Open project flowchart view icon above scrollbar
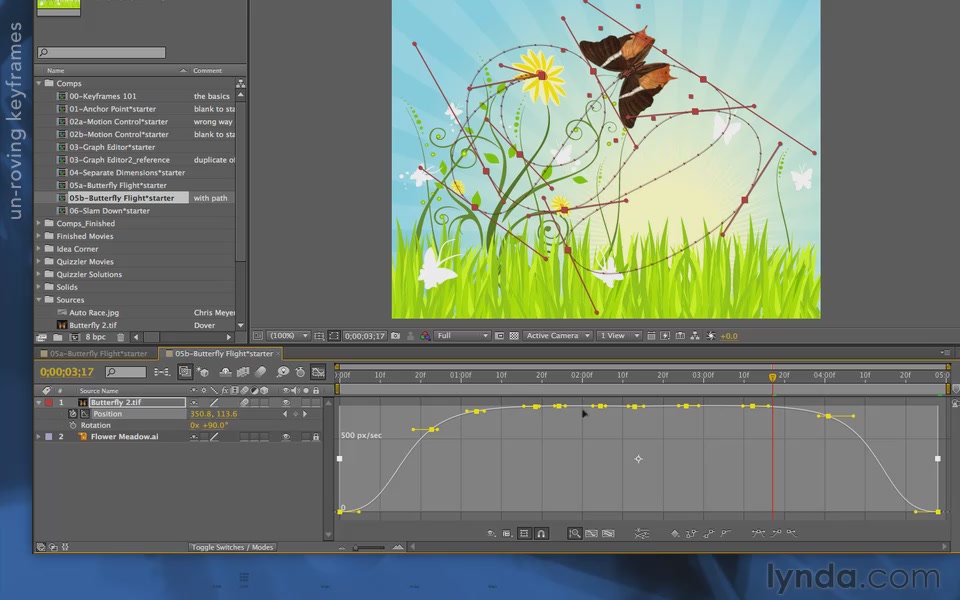960x600 pixels. click(241, 83)
